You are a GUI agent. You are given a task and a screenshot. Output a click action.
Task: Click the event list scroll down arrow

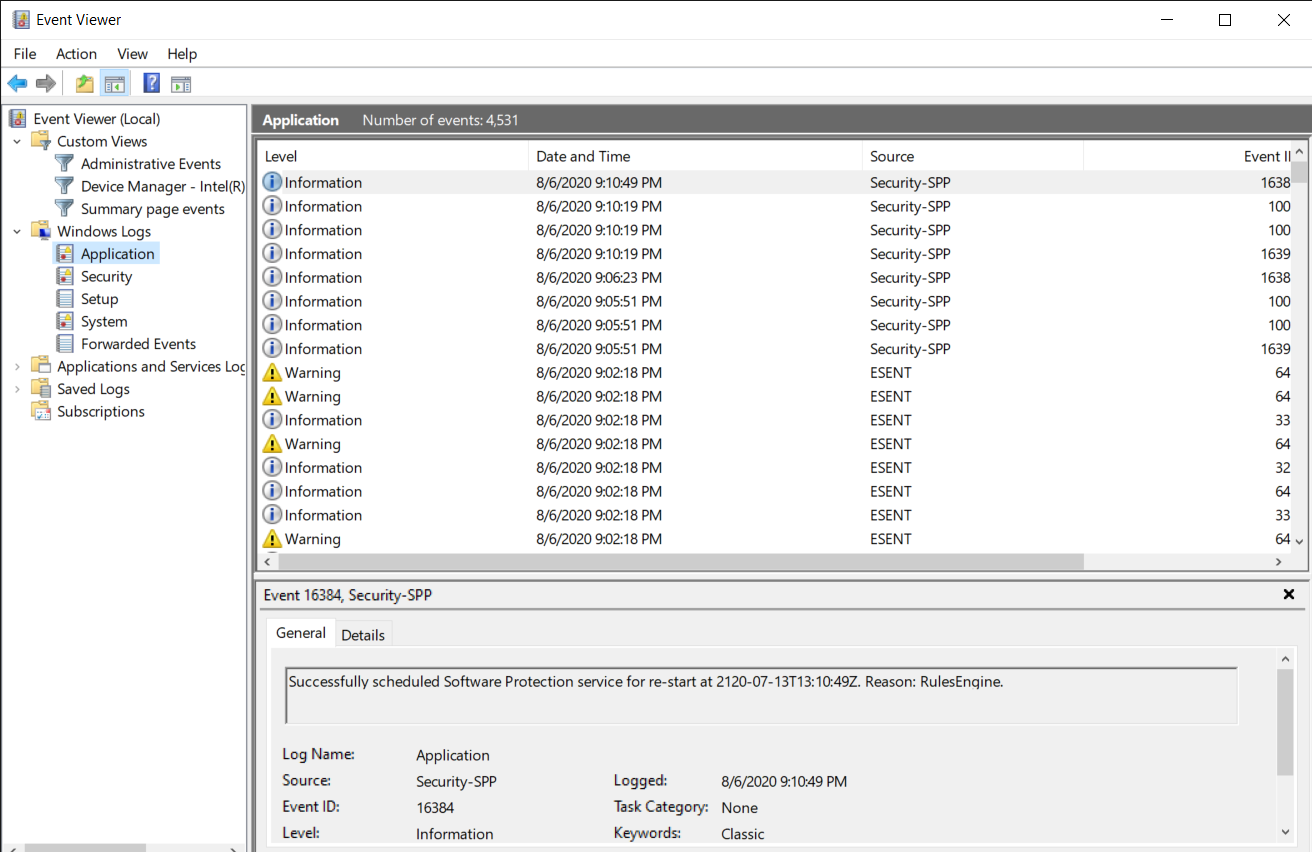1299,540
